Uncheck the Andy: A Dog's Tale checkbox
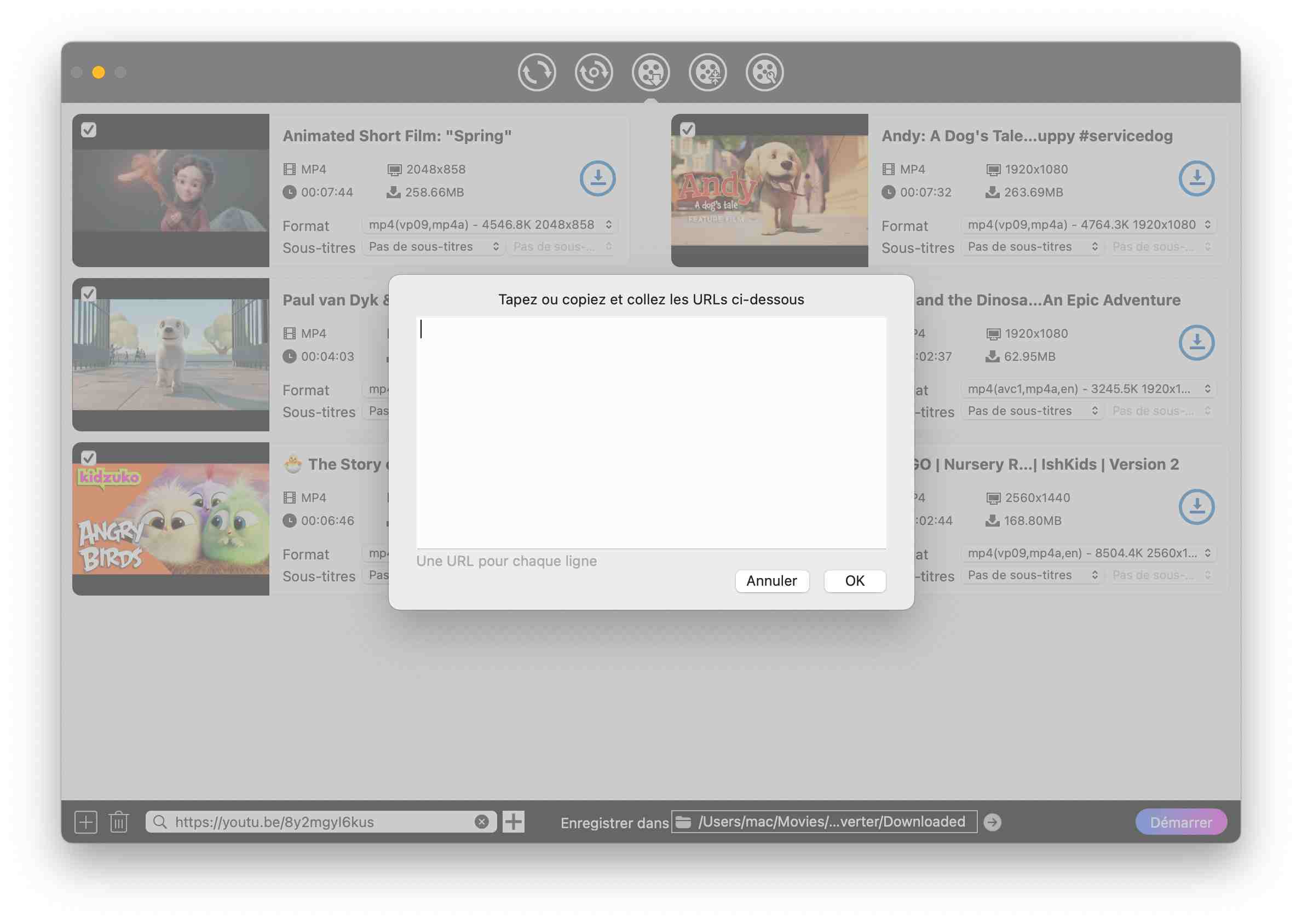 click(x=688, y=130)
